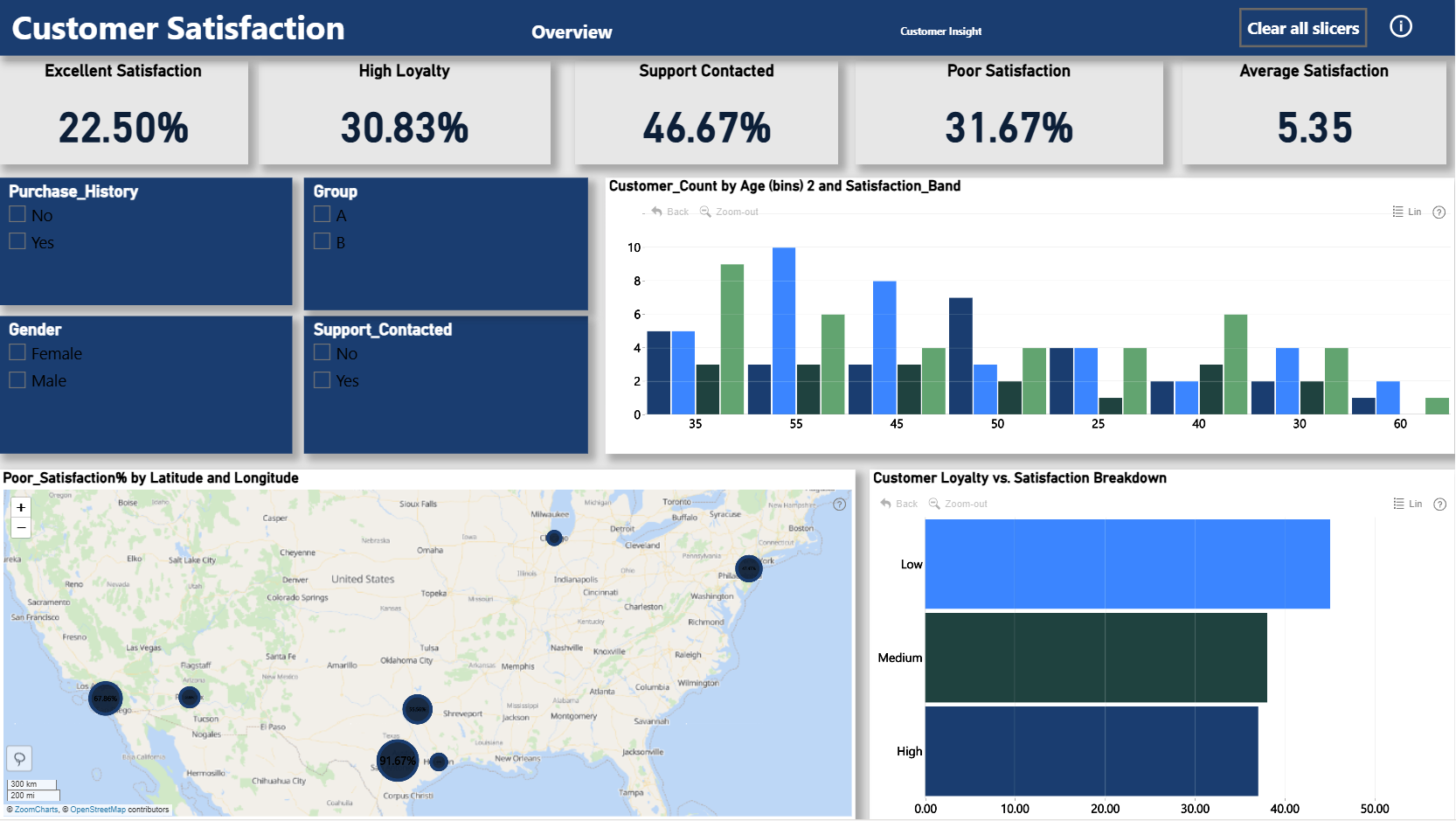Check Yes under Support_Contacted
This screenshot has width=1456, height=821.
pos(322,379)
